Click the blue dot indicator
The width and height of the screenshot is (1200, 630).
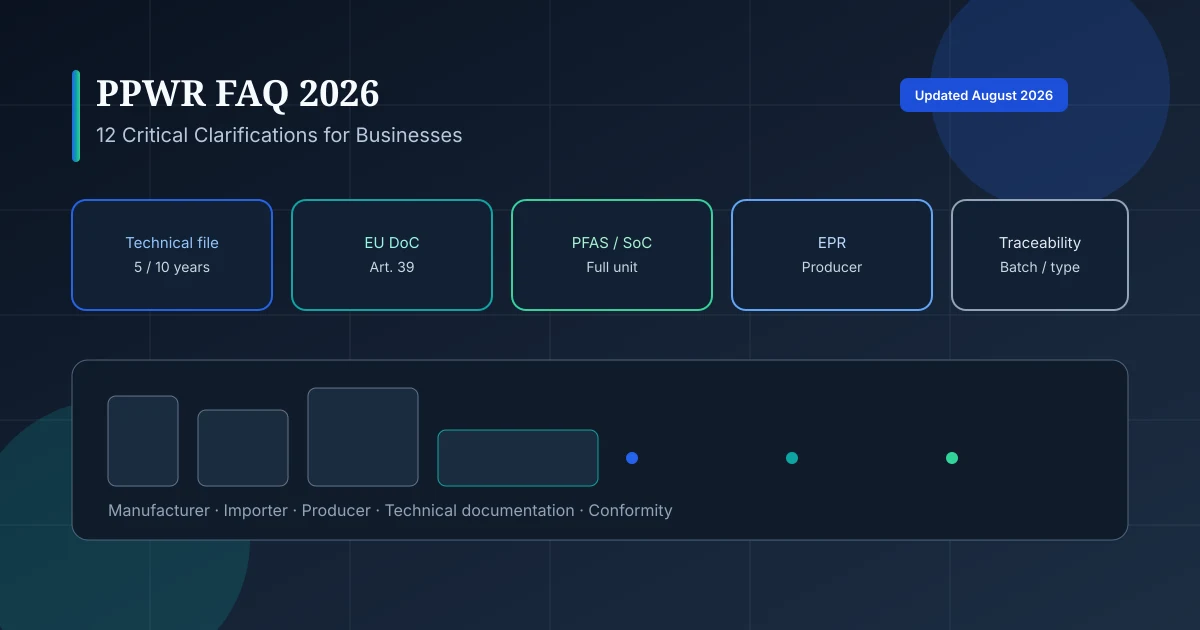click(x=632, y=458)
